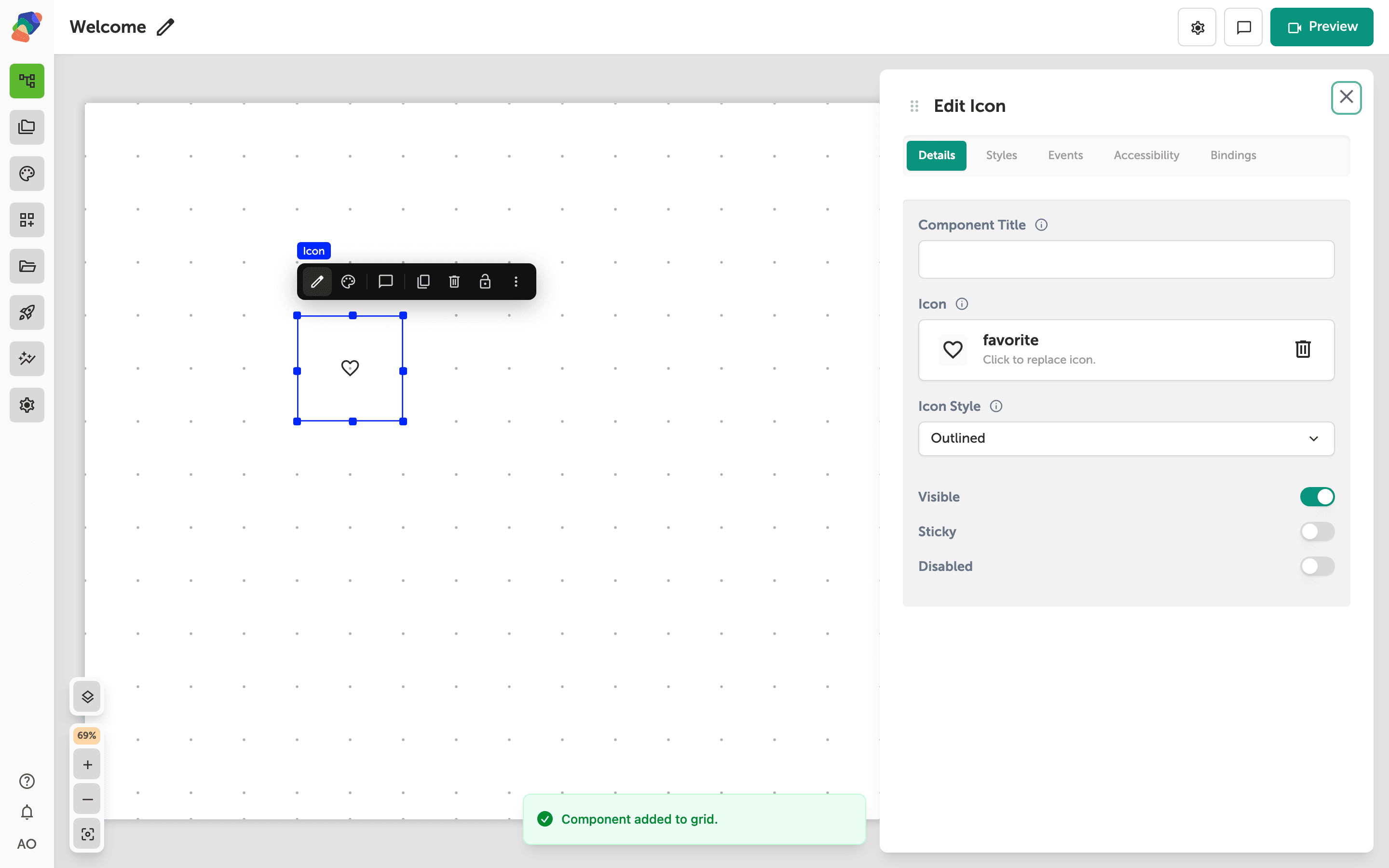Click the Preview button
Screen dimensions: 1389x868
pyautogui.click(x=1321, y=27)
